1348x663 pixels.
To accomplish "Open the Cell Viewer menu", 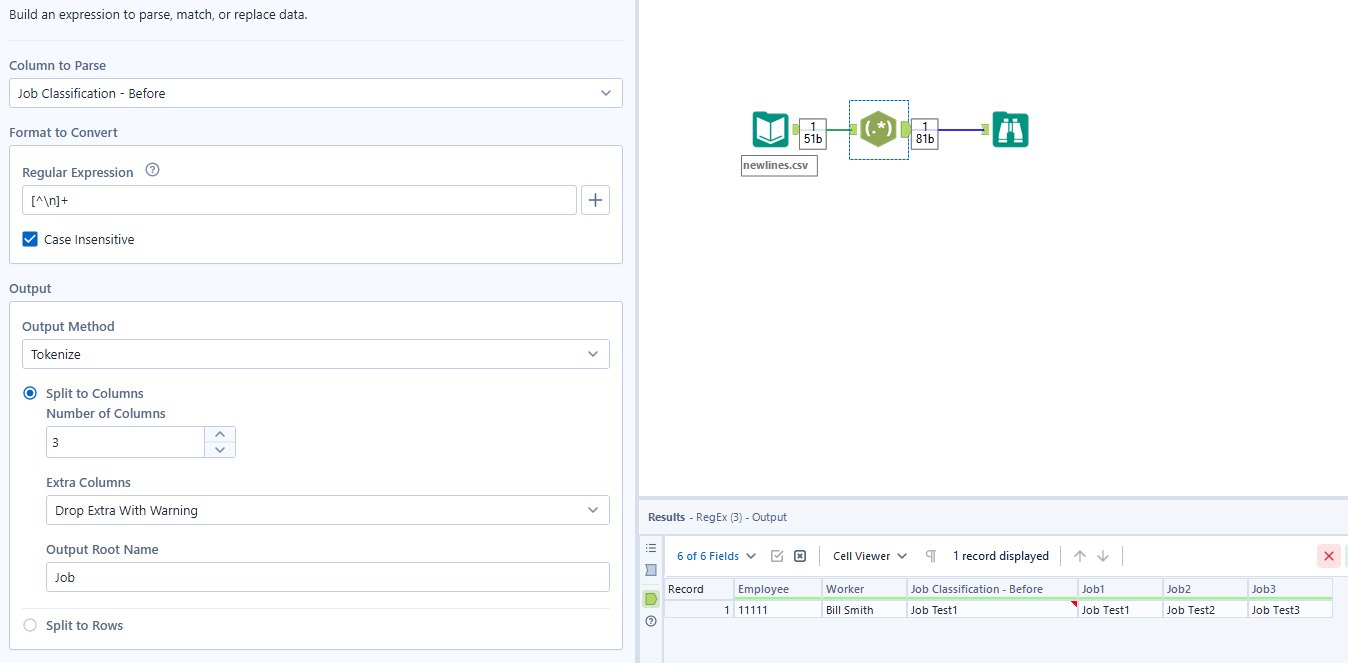I will click(x=870, y=555).
